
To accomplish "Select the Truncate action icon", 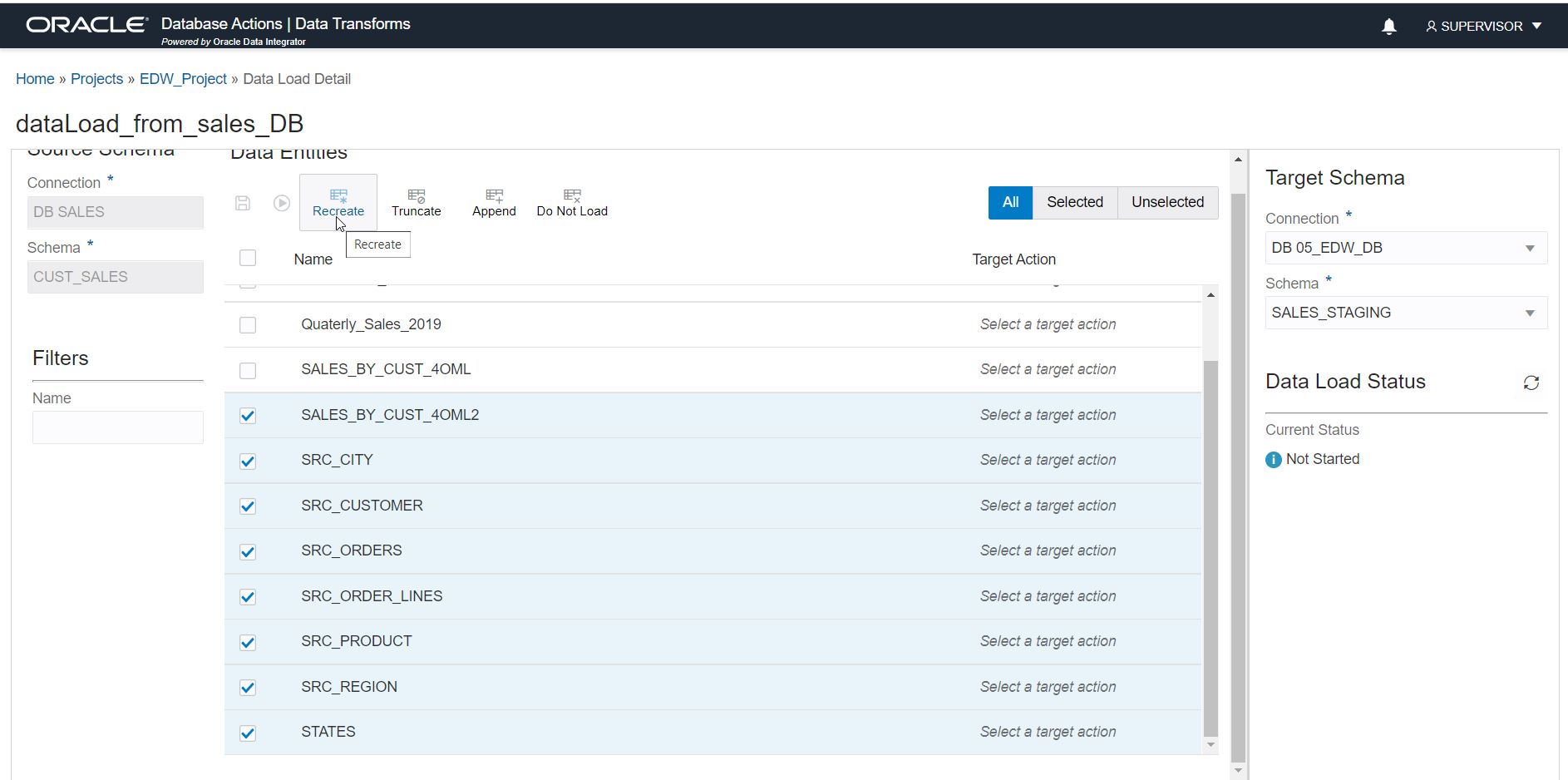I will [x=416, y=196].
